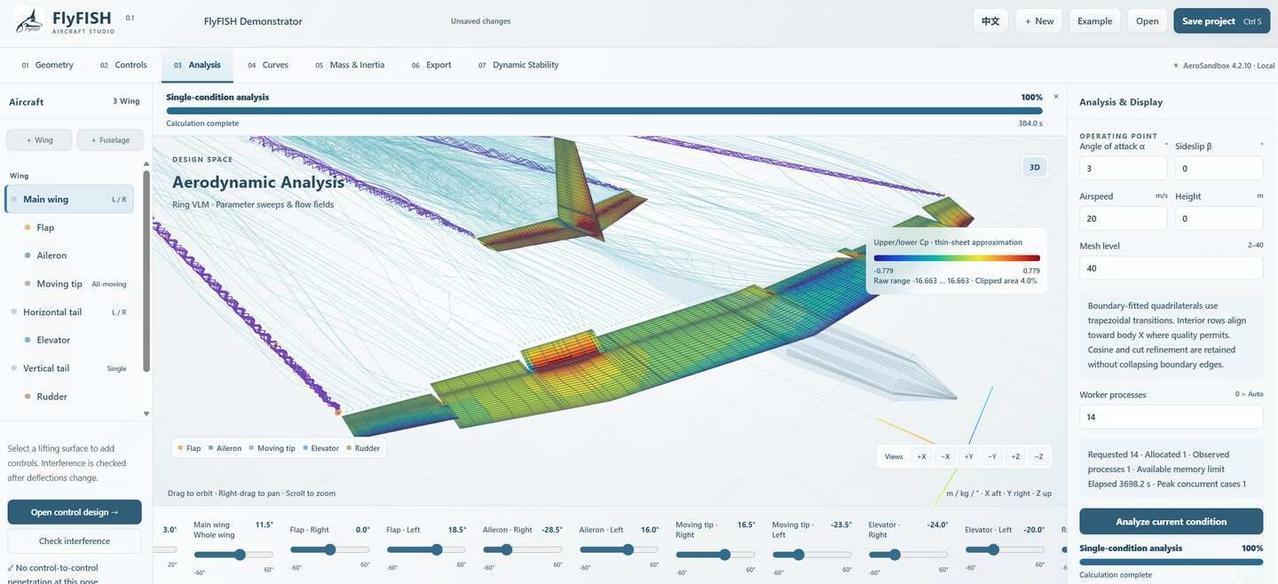Close the single-condition analysis progress bar
This screenshot has height=584, width=1278.
click(x=1056, y=97)
